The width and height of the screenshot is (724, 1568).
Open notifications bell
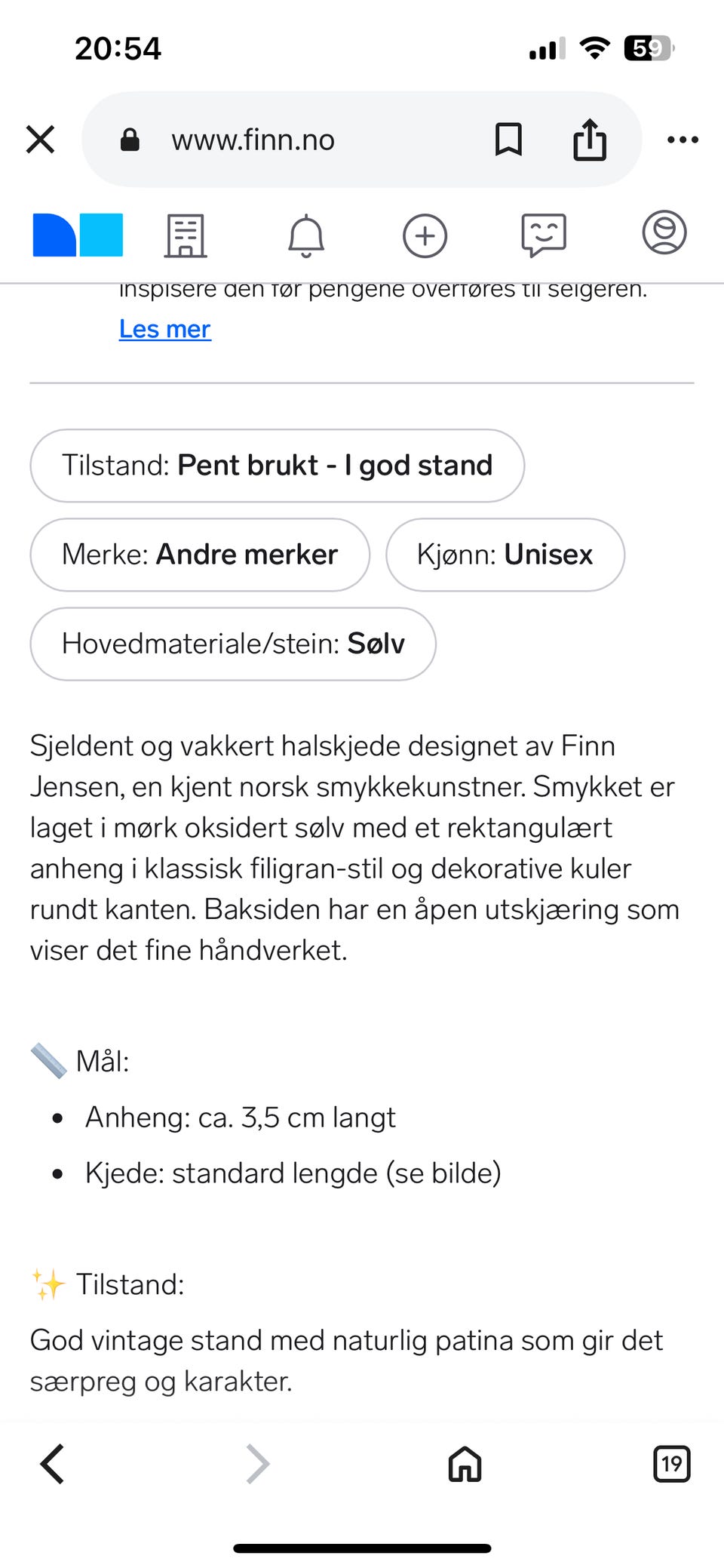[x=306, y=235]
